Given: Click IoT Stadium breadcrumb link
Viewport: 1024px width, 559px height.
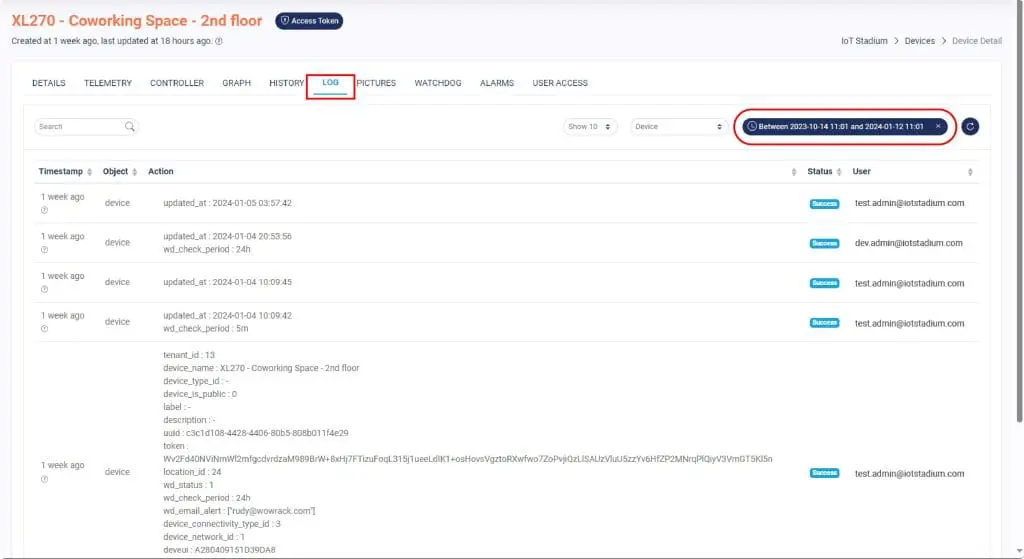Looking at the screenshot, I should coord(864,41).
